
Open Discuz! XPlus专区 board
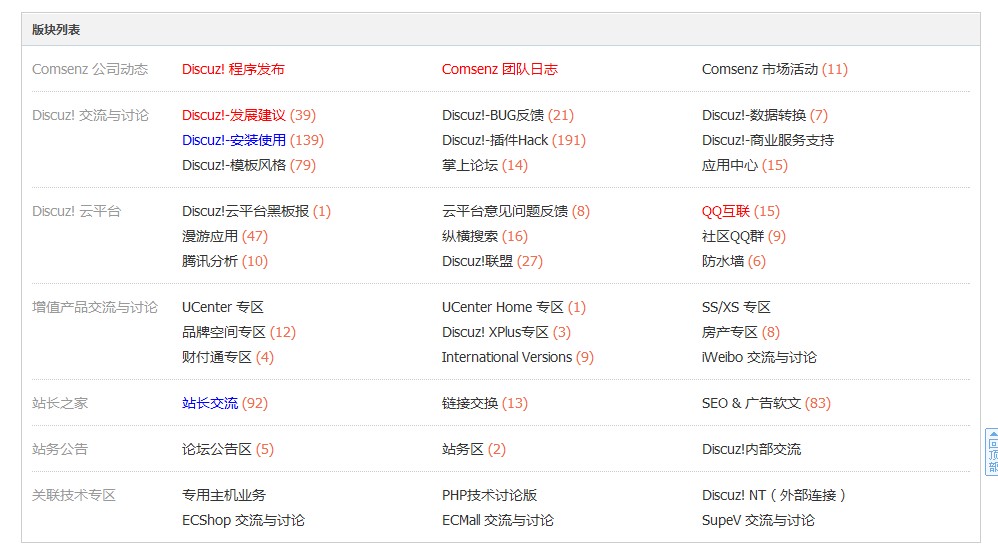tap(495, 332)
